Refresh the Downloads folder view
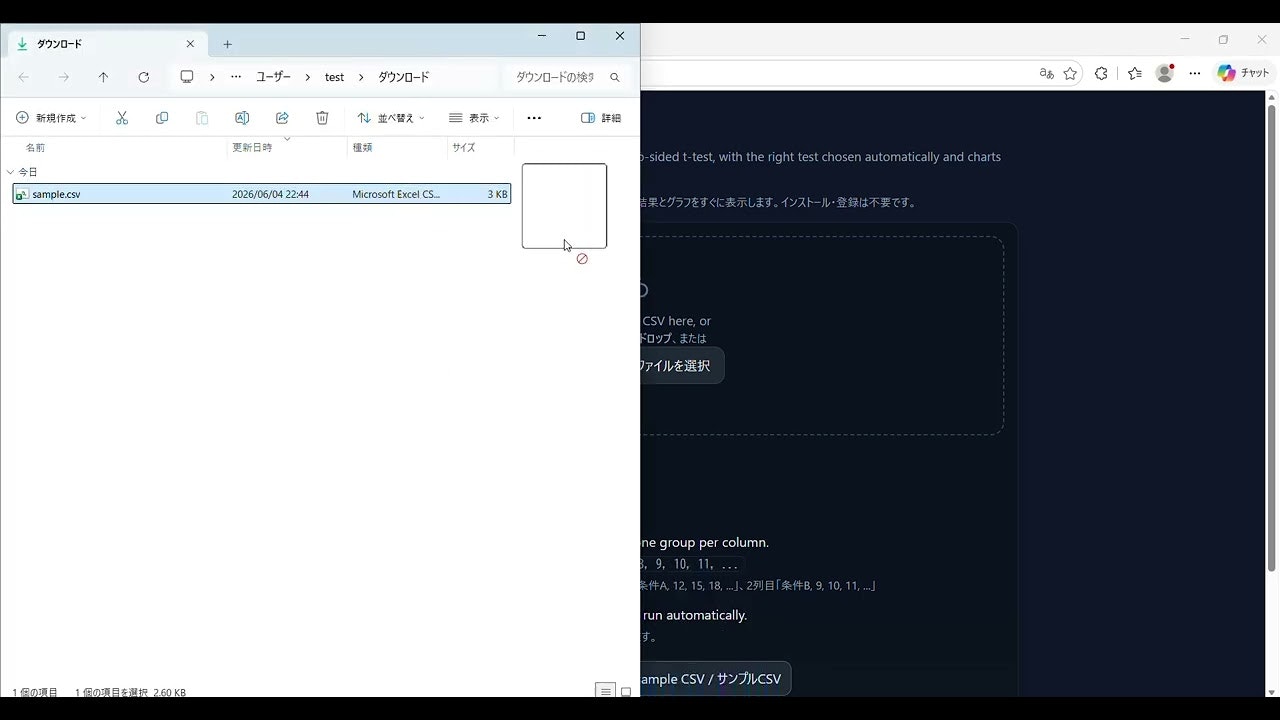This screenshot has height=720, width=1280. pos(144,77)
